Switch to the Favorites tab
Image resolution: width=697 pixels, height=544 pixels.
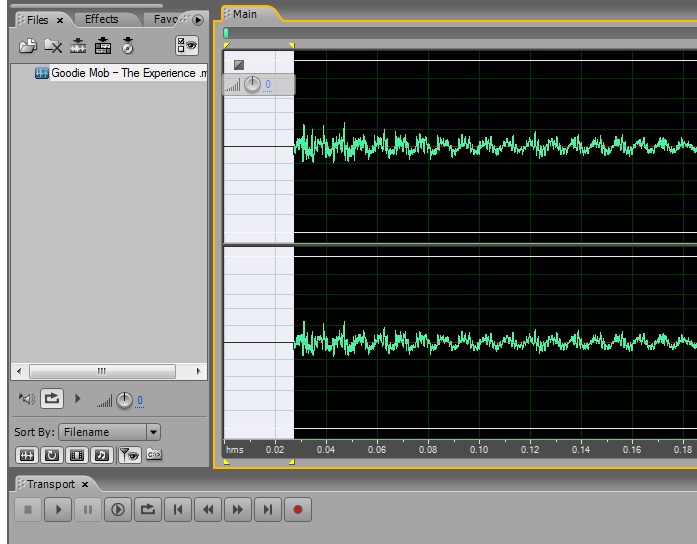167,19
